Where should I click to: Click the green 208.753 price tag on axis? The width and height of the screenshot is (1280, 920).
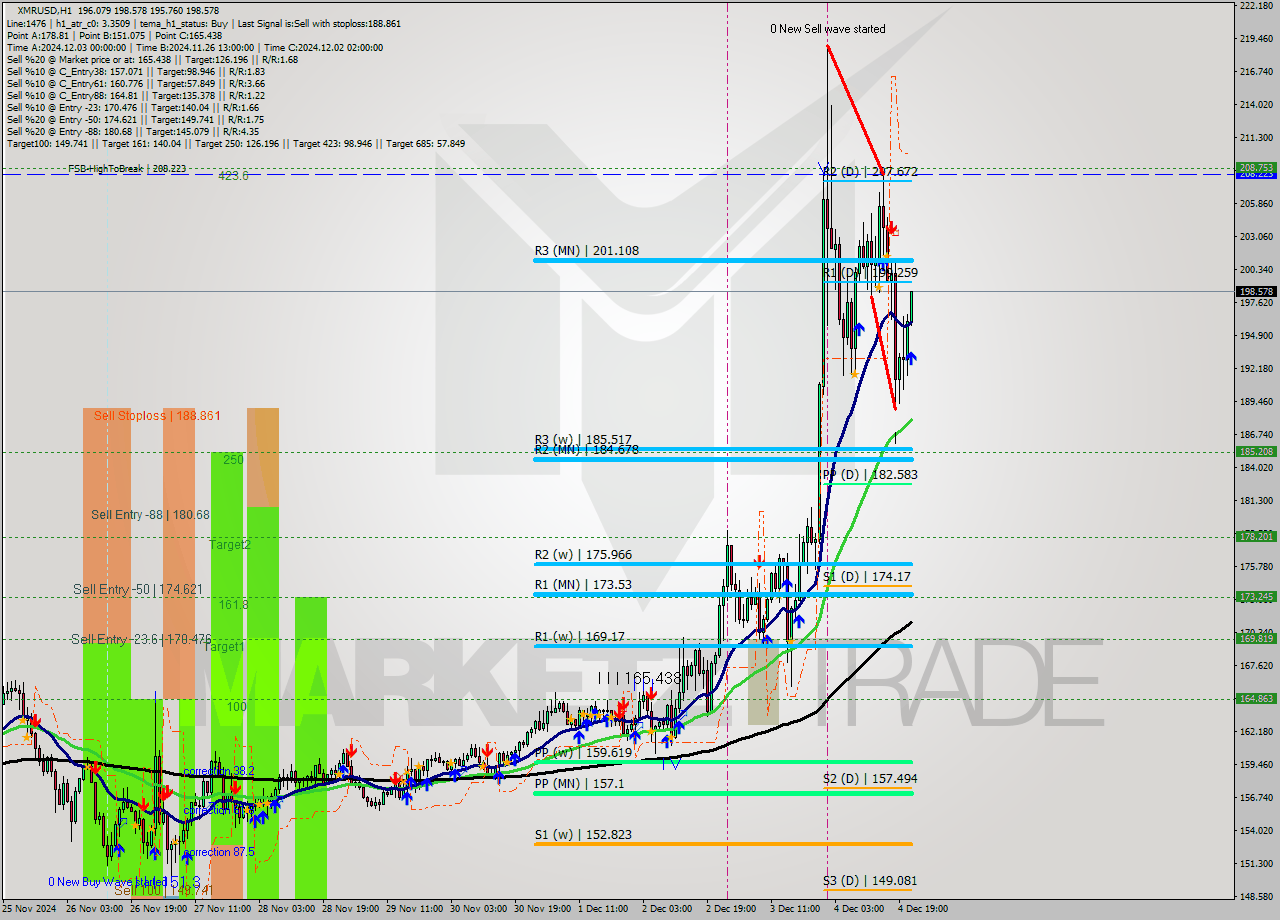coord(1257,167)
